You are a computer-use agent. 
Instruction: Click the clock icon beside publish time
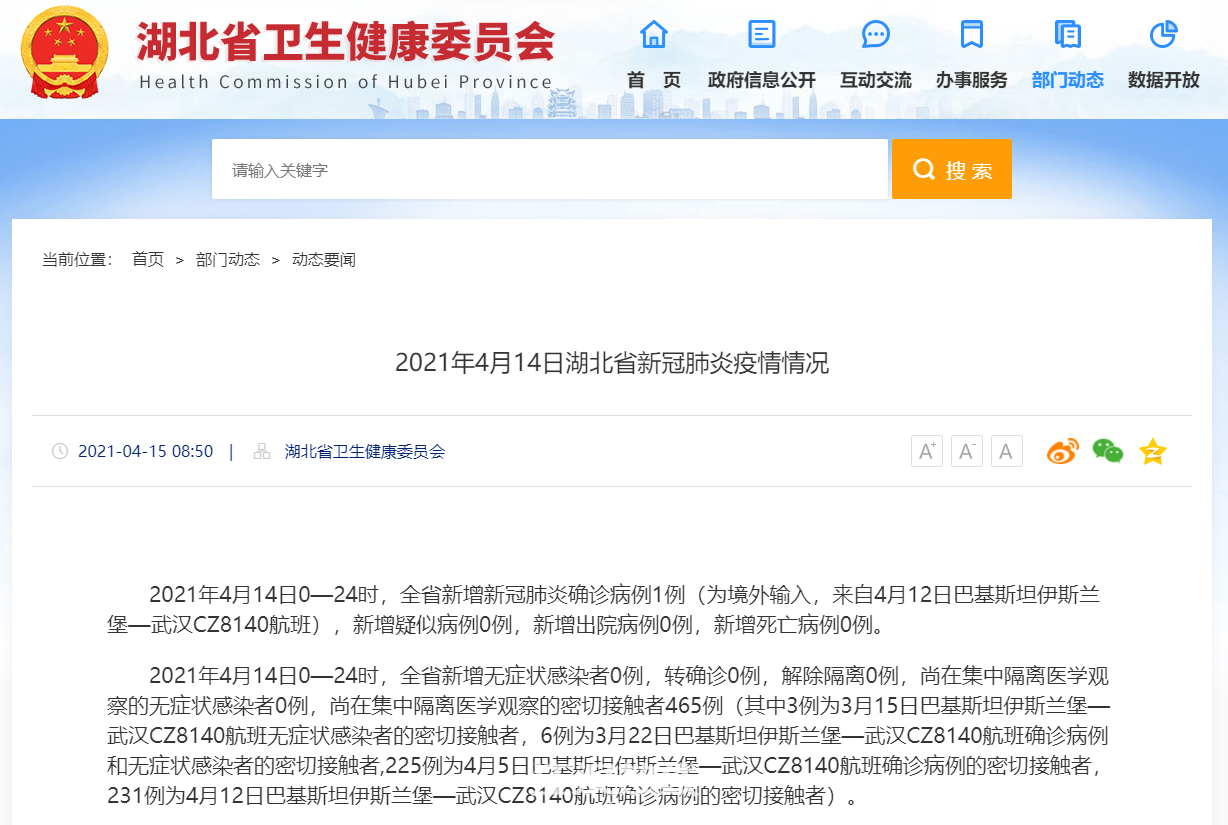coord(60,451)
